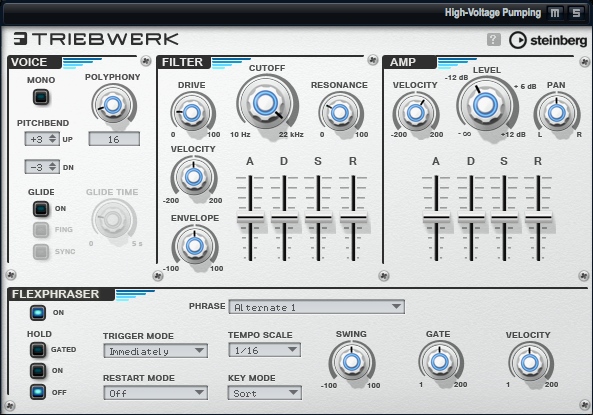593x415 pixels.
Task: Open Restart Mode dropdown showing Off
Action: (x=155, y=393)
